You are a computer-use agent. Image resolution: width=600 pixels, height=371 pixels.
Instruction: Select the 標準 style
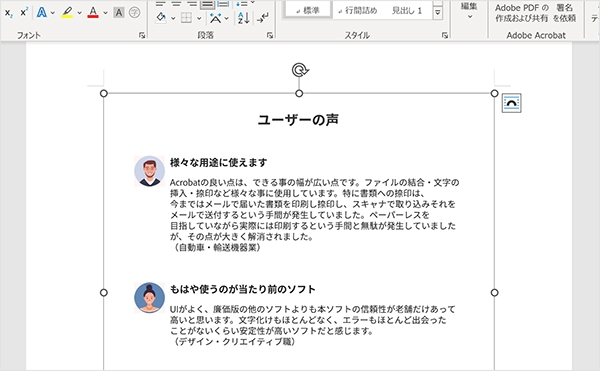pos(308,10)
